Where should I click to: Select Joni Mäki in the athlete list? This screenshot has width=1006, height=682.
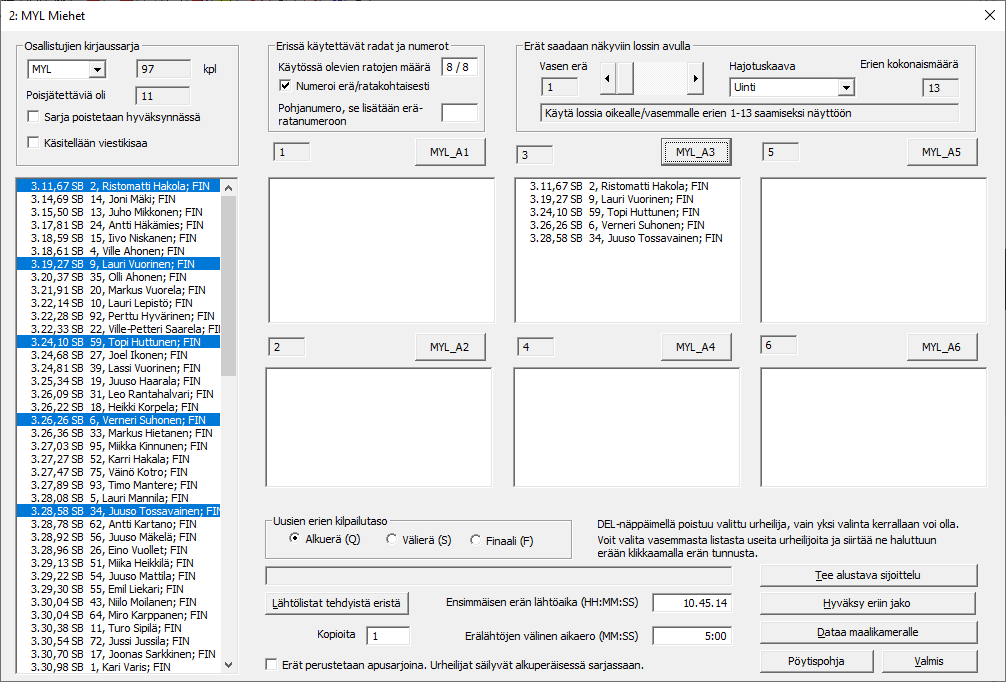tap(120, 199)
